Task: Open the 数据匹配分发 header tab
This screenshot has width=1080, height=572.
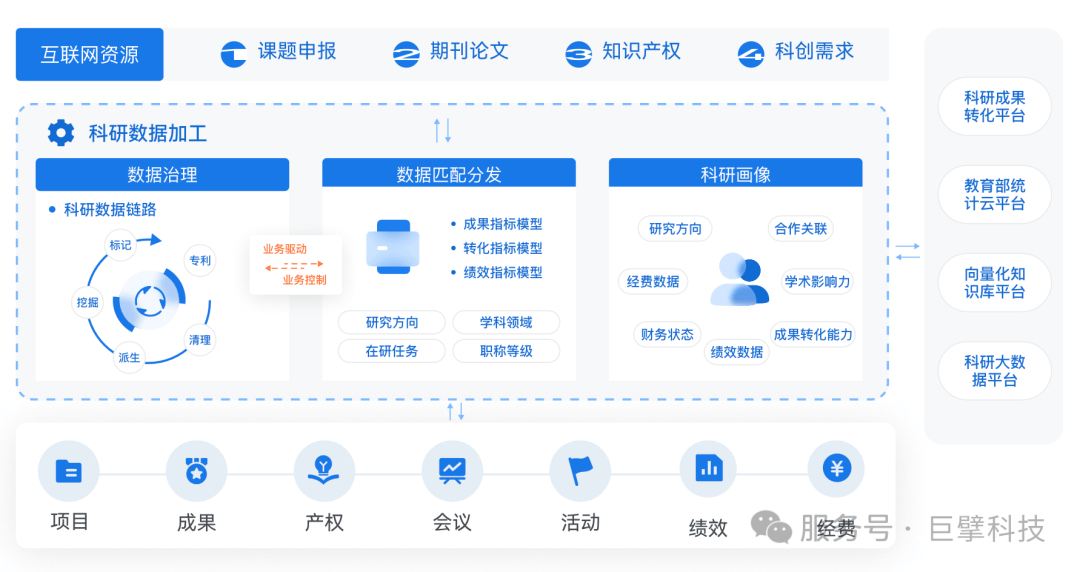Action: click(449, 174)
